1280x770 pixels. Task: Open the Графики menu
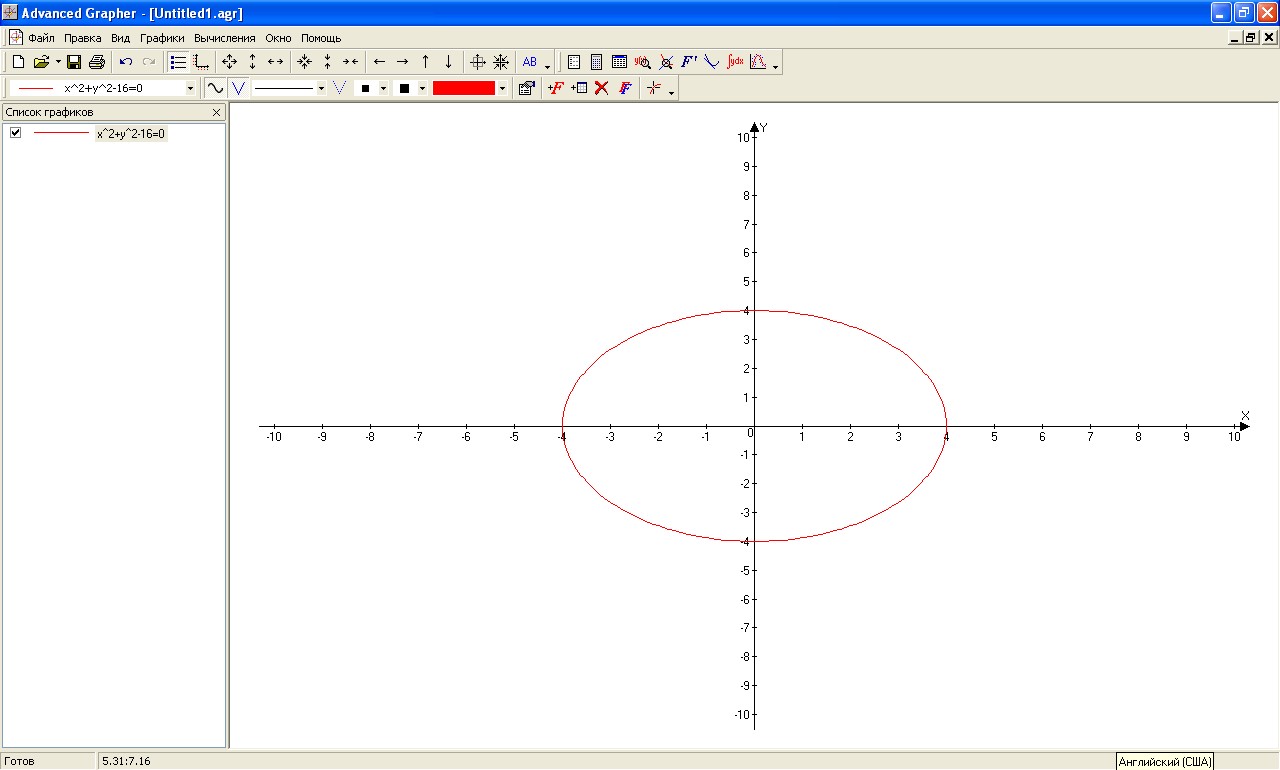pyautogui.click(x=162, y=38)
